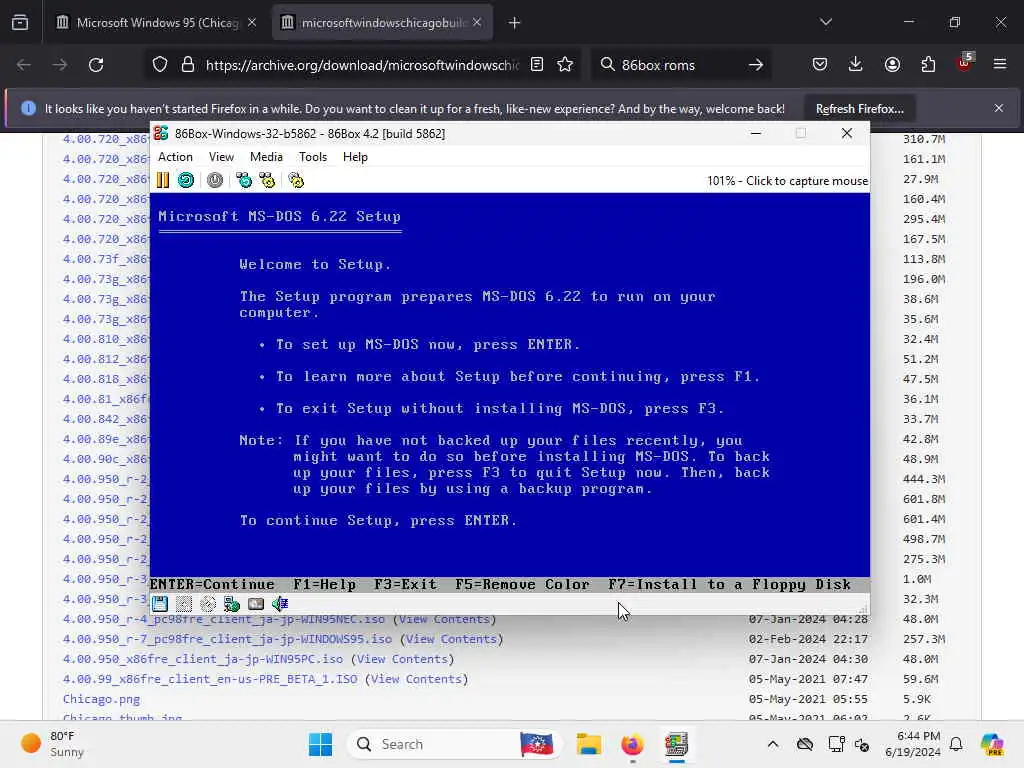Screen dimensions: 1024x768
Task: Open the Firefox Extensions panel
Action: coord(928,65)
